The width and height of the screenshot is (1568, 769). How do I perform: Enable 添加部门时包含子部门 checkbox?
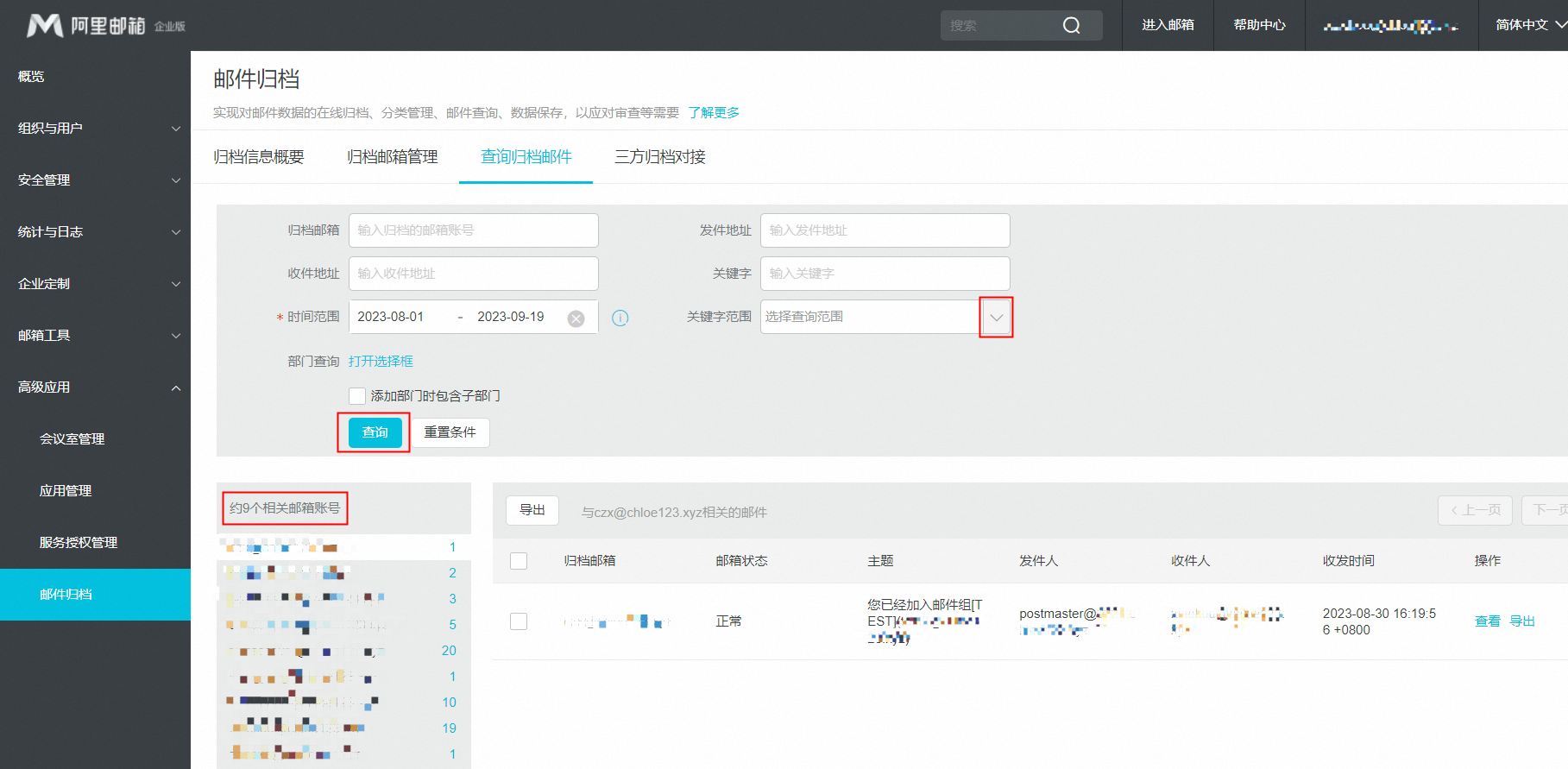pyautogui.click(x=357, y=396)
